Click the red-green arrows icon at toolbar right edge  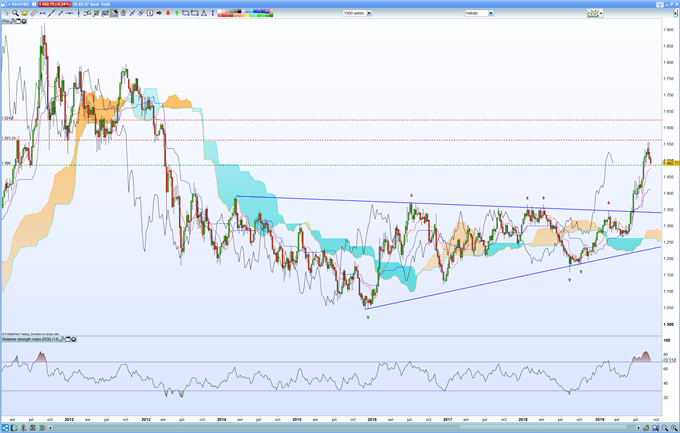pos(677,13)
